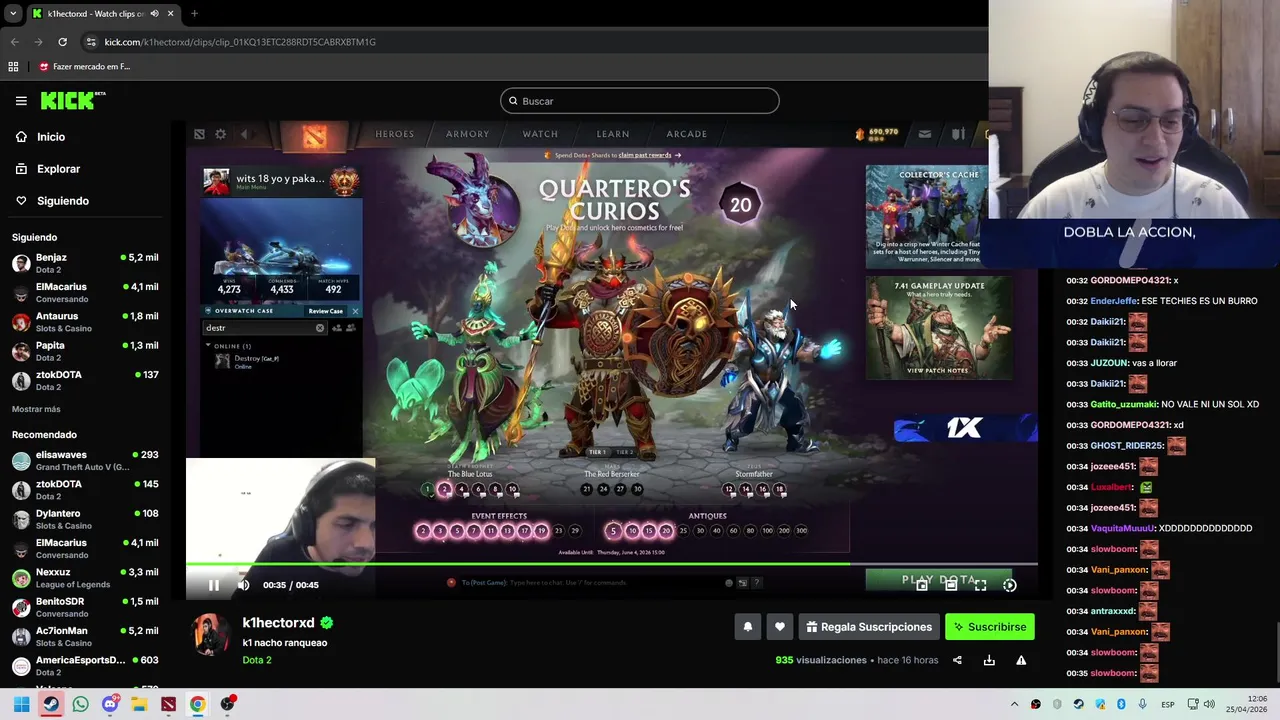Open Chrome apps grid in bookmarks bar
Screen dimensions: 1280x720
13,67
